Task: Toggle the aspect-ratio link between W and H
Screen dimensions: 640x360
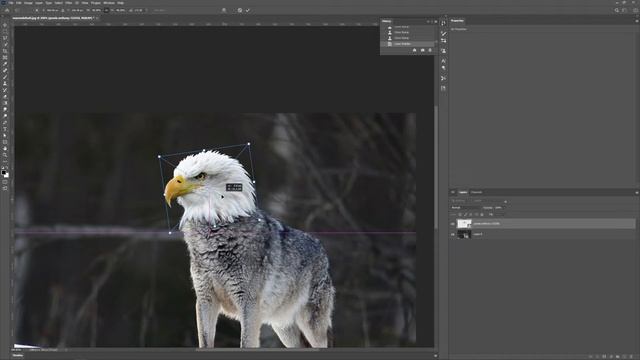Action: (x=106, y=10)
